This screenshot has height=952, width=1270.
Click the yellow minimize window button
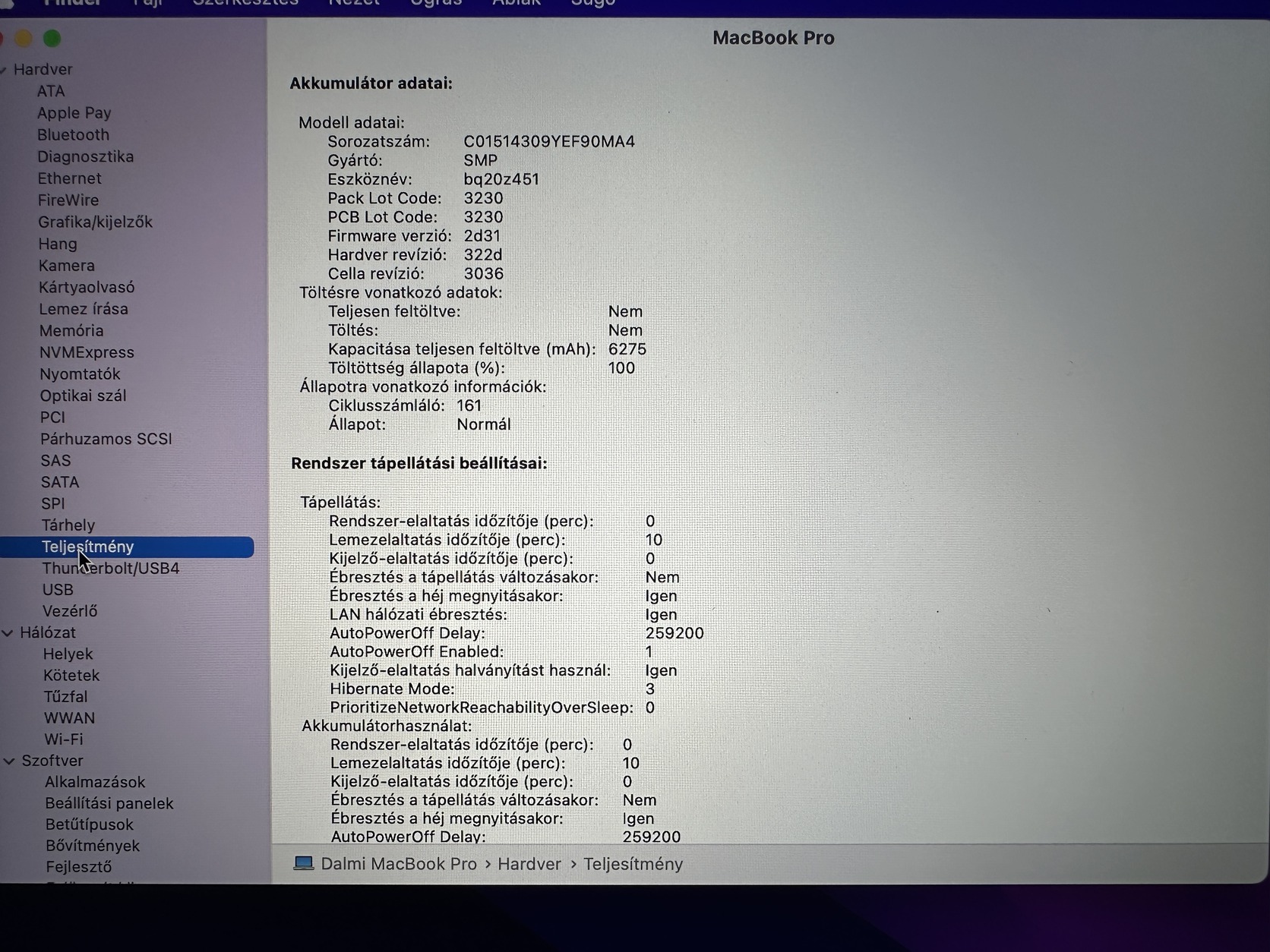point(24,38)
